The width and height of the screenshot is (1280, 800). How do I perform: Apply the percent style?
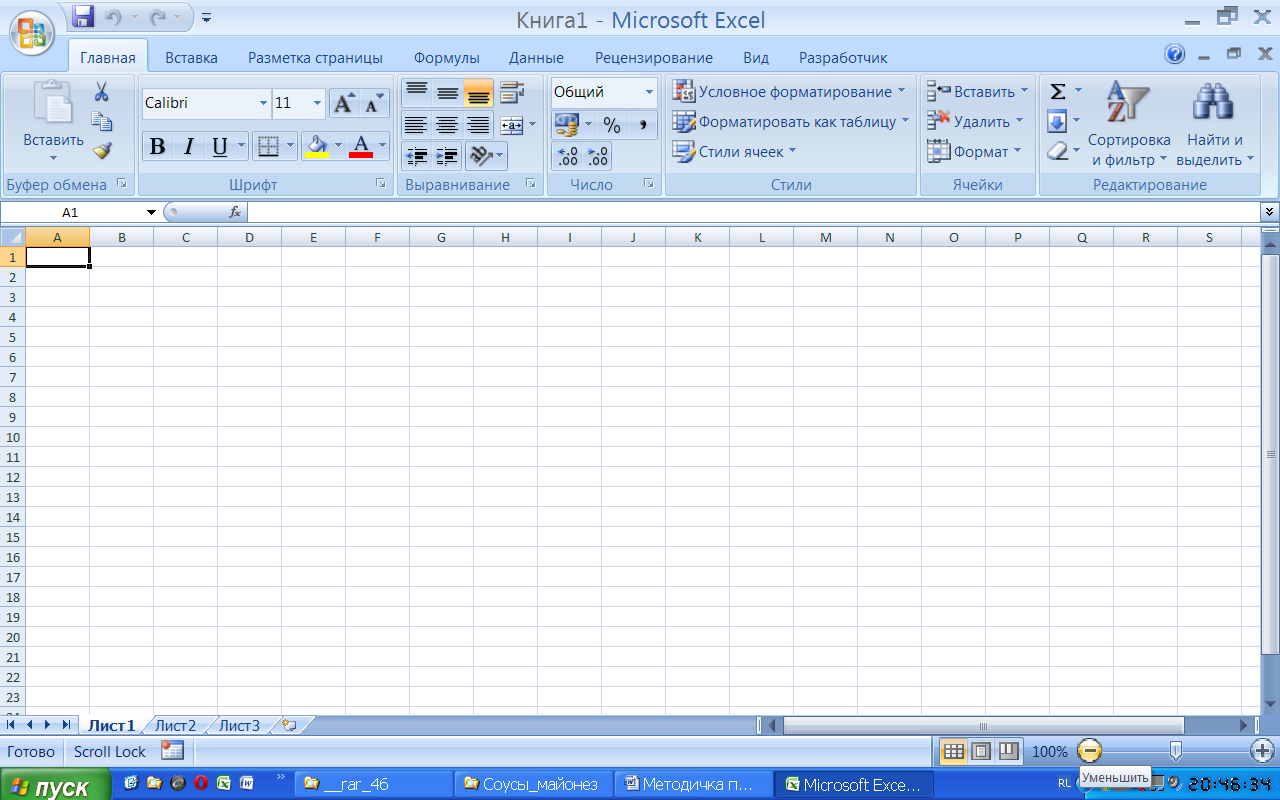612,125
